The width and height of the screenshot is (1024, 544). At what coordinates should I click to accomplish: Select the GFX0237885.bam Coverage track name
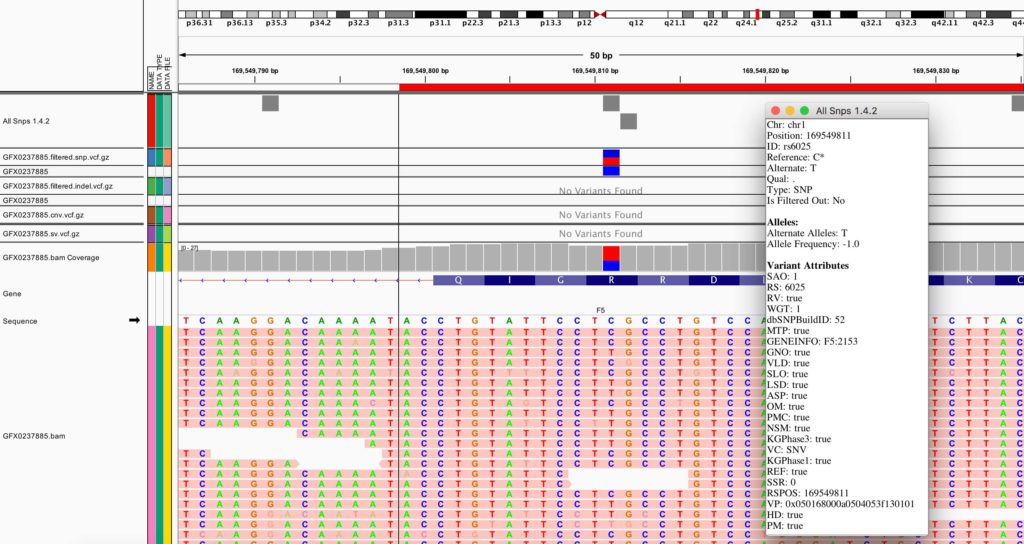click(x=51, y=257)
